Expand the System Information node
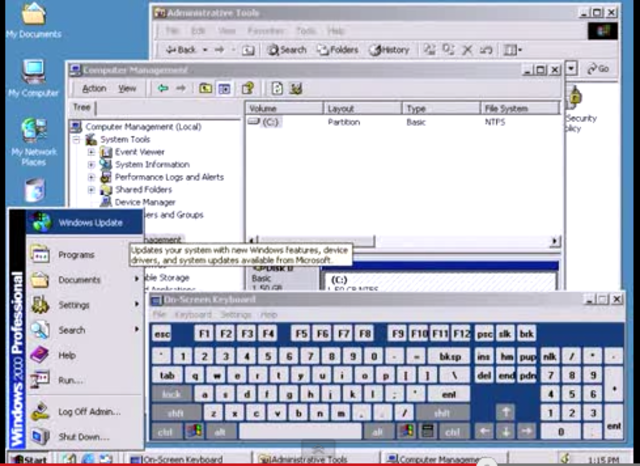 click(x=91, y=165)
